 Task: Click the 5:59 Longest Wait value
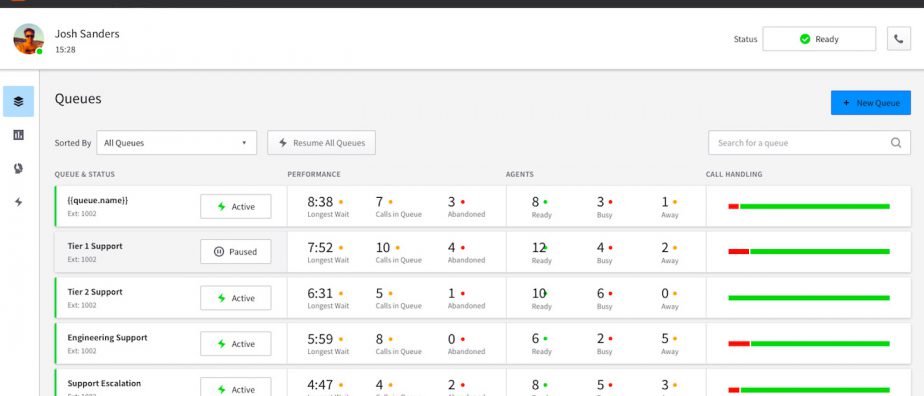click(320, 339)
